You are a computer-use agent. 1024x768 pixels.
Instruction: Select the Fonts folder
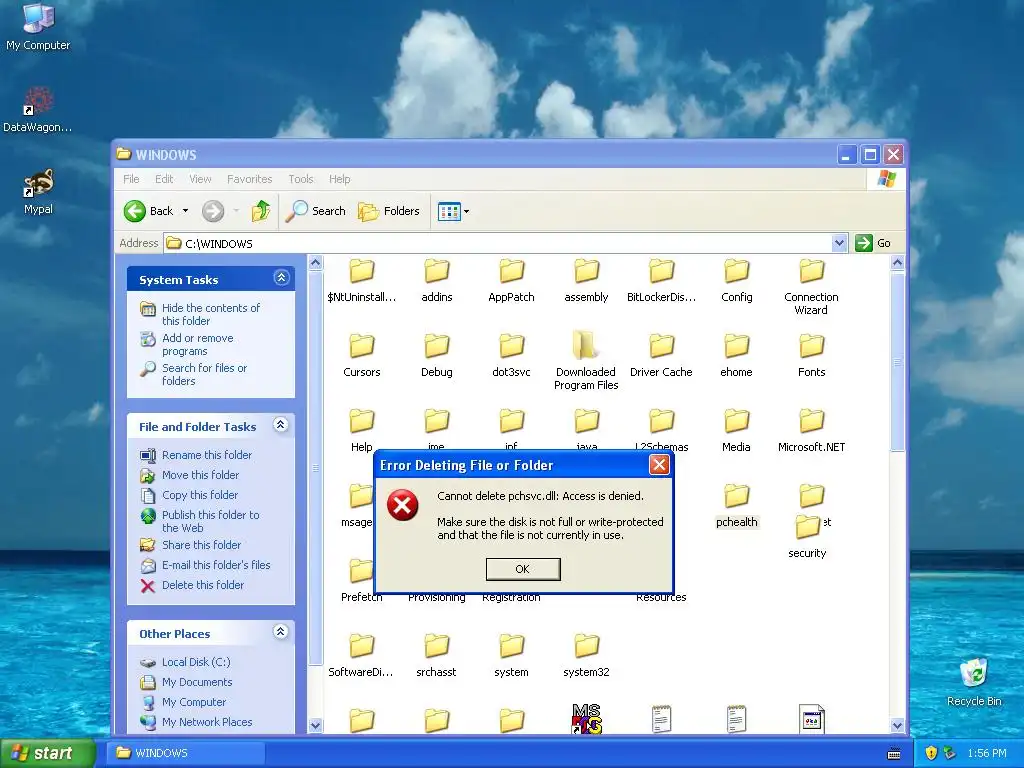(x=811, y=356)
